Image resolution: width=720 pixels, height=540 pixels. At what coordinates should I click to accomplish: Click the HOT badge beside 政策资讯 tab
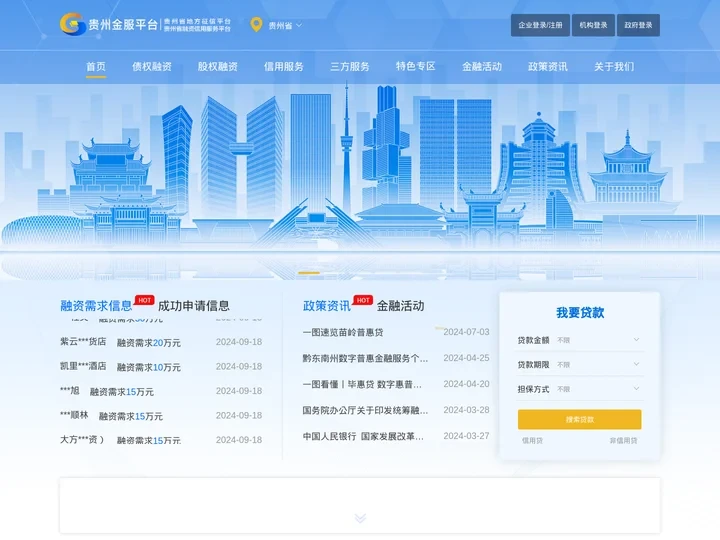pyautogui.click(x=363, y=300)
